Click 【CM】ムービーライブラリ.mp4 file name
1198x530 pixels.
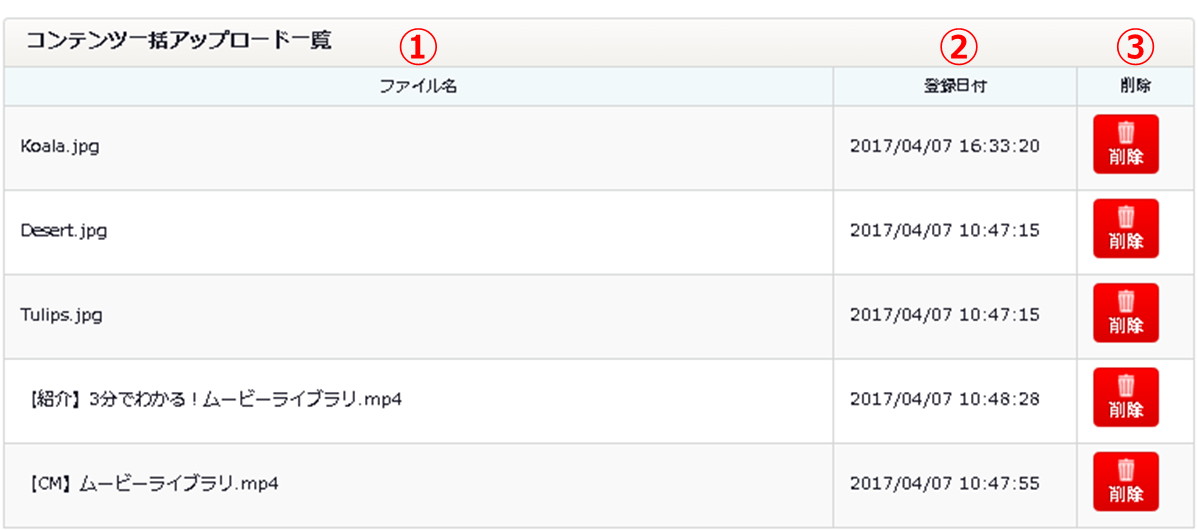[x=150, y=484]
